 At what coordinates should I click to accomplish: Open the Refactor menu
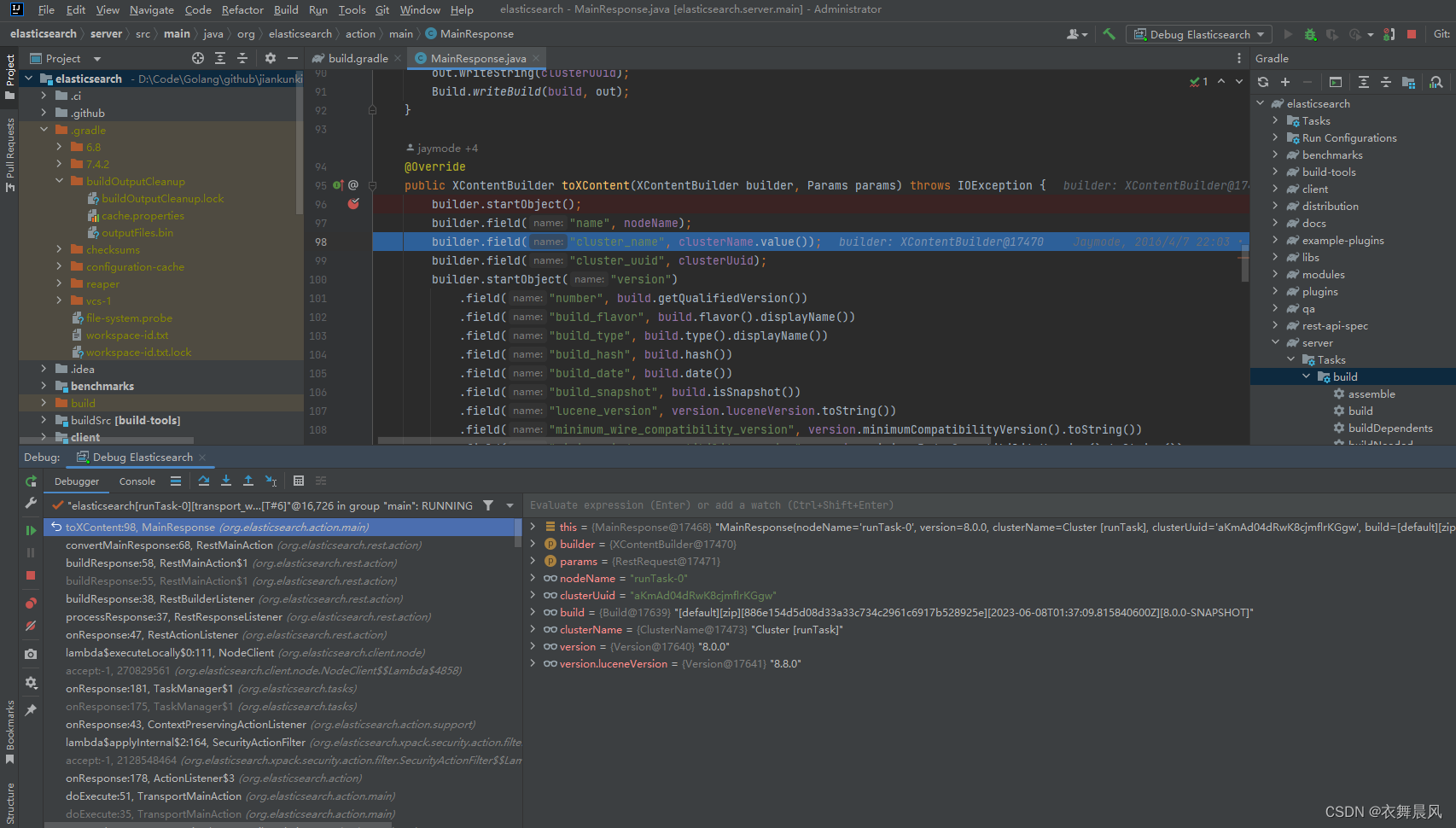point(242,9)
